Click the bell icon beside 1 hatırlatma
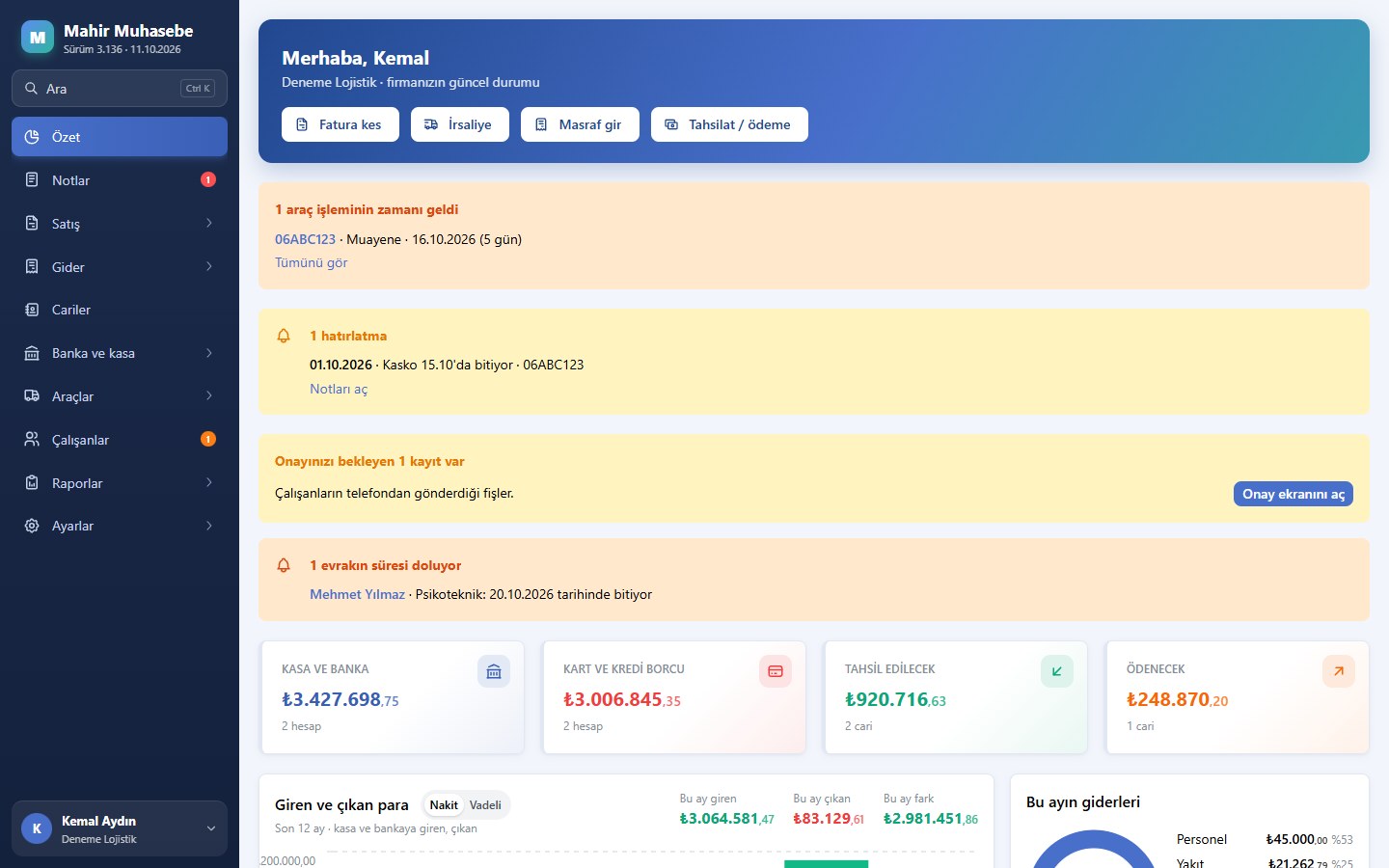 point(284,336)
